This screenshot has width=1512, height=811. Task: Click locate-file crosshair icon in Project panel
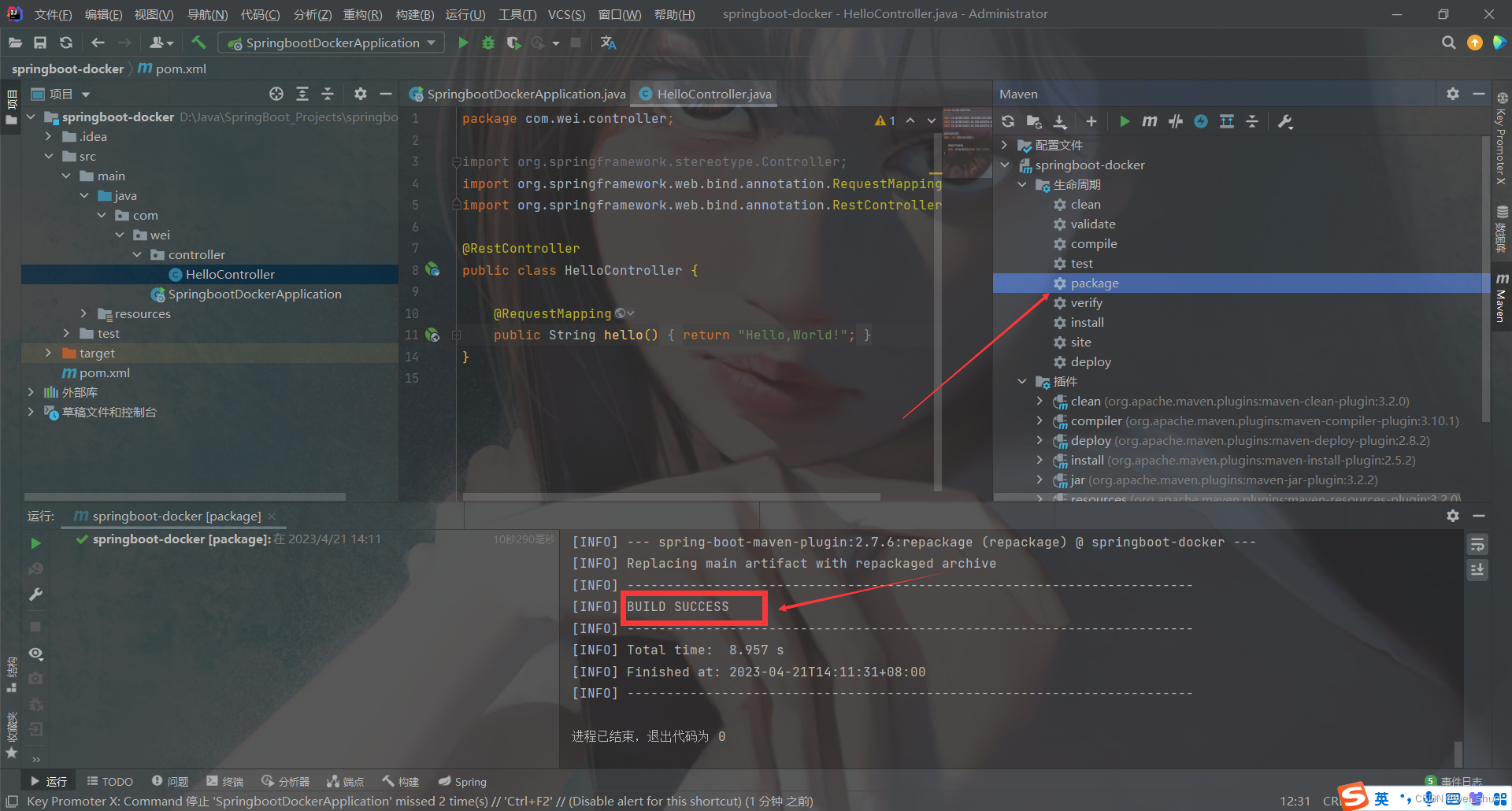tap(276, 94)
